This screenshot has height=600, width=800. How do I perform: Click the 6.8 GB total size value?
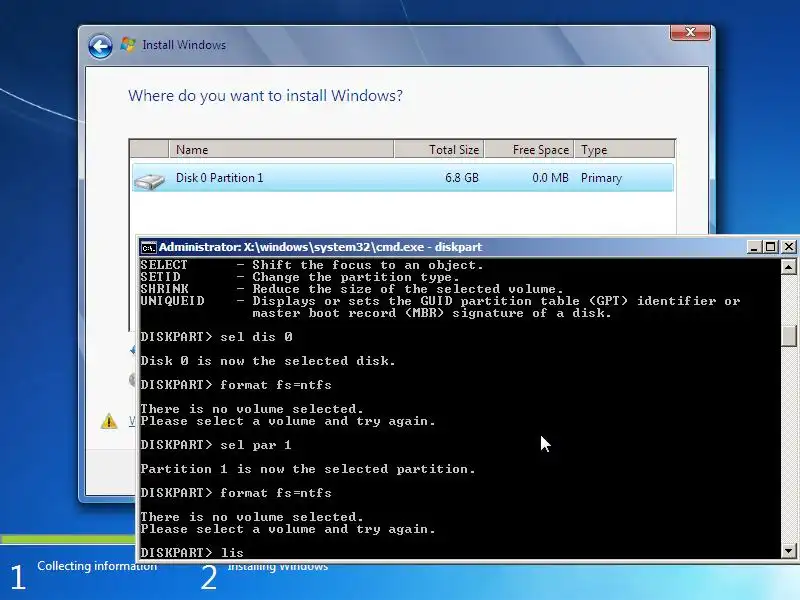click(462, 178)
